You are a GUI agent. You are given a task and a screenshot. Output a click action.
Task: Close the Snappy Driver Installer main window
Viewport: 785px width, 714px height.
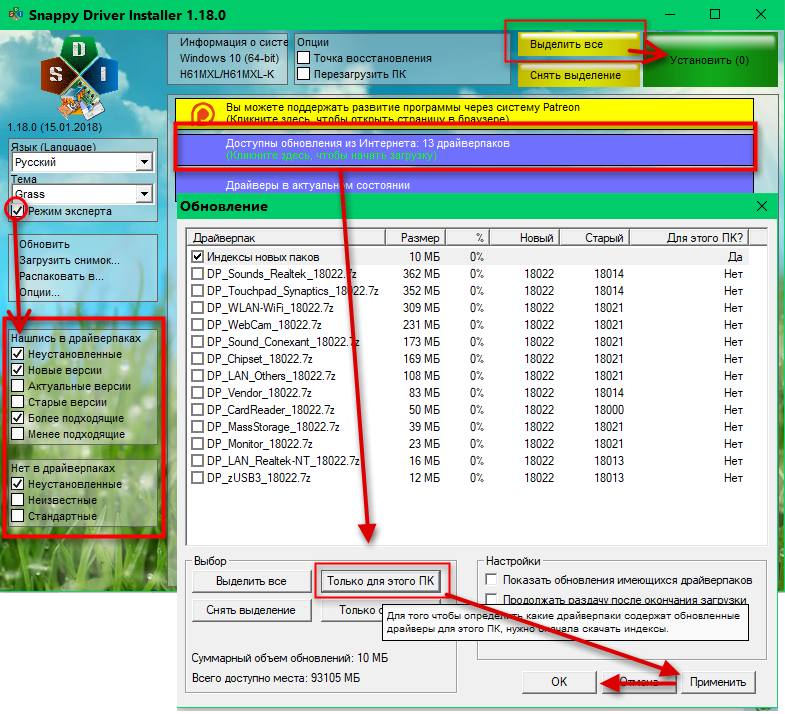pos(760,15)
